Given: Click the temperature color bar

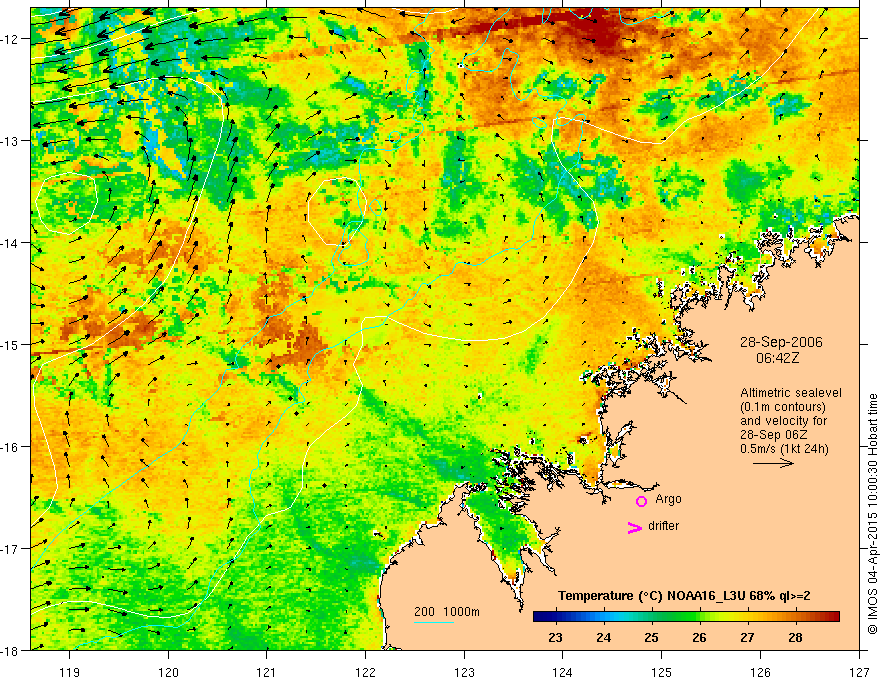Looking at the screenshot, I should click(x=686, y=617).
